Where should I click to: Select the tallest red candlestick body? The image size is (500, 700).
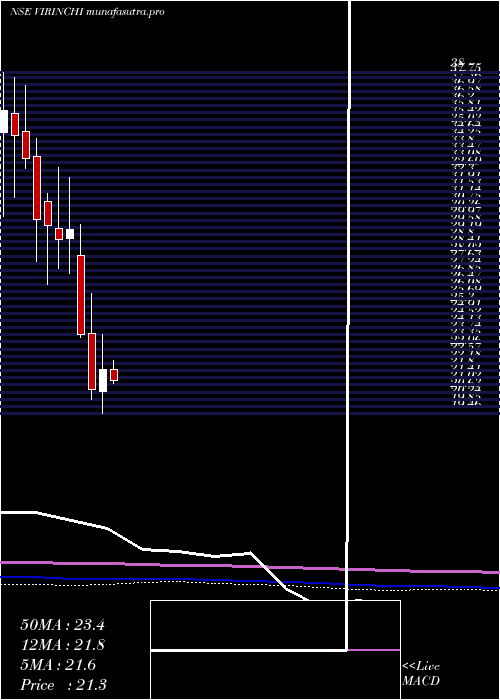(81, 295)
